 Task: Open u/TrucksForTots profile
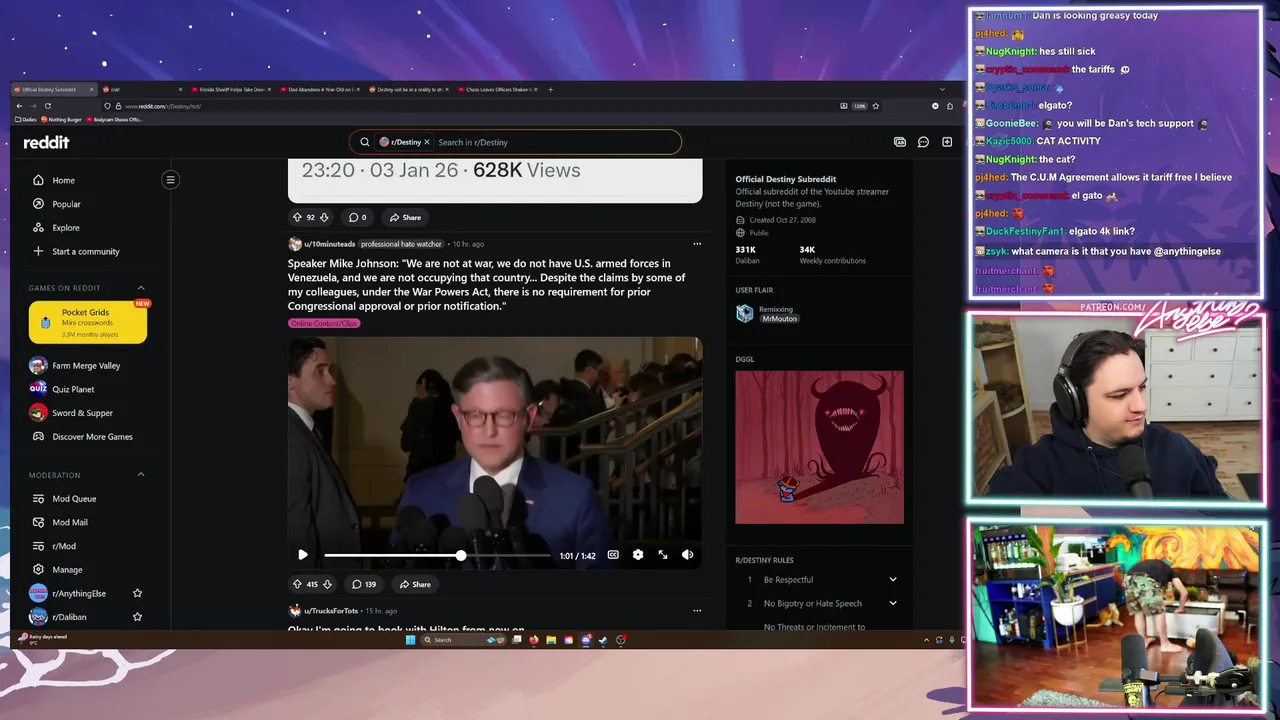click(x=331, y=610)
